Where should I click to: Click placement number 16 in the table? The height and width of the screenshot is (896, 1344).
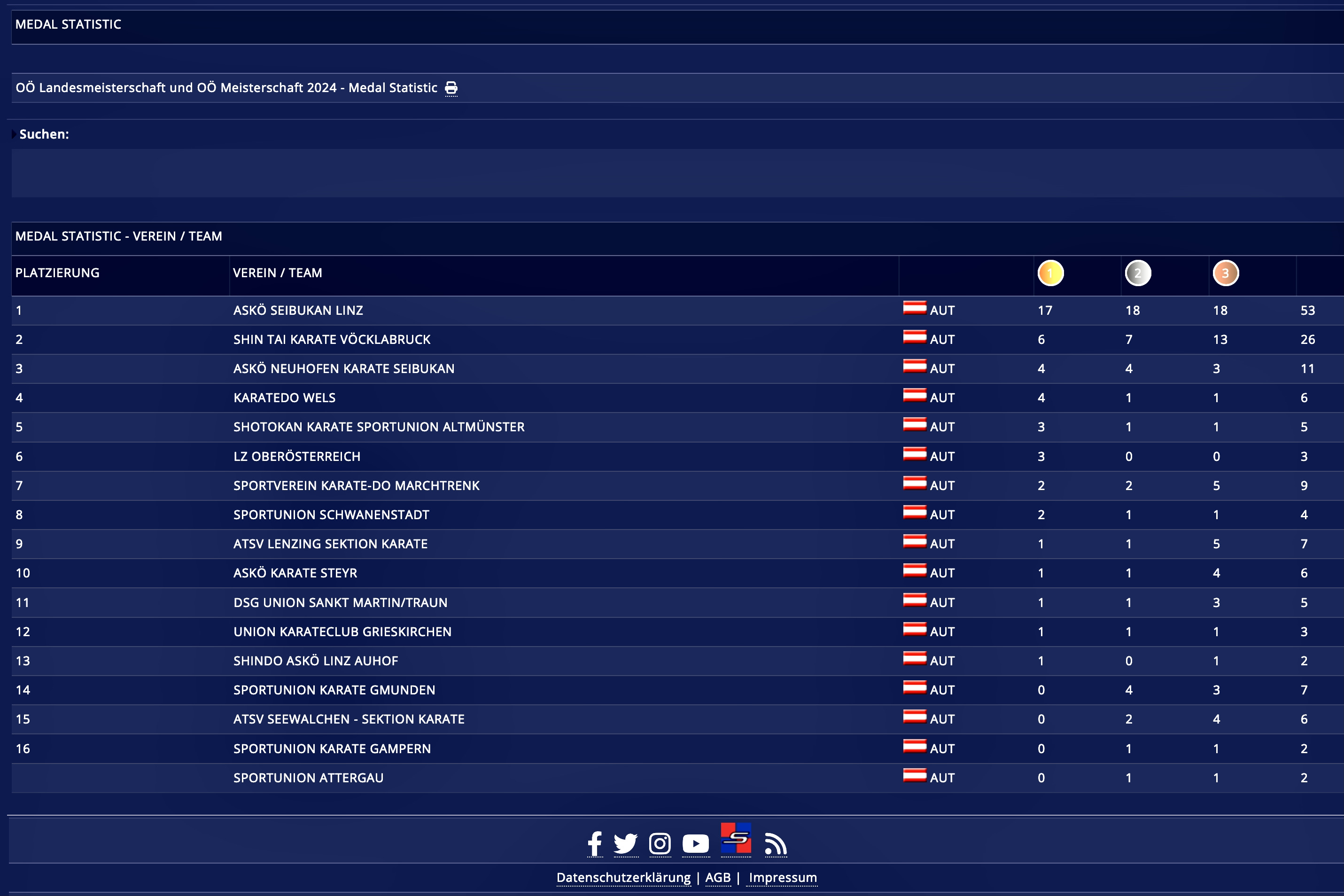23,749
